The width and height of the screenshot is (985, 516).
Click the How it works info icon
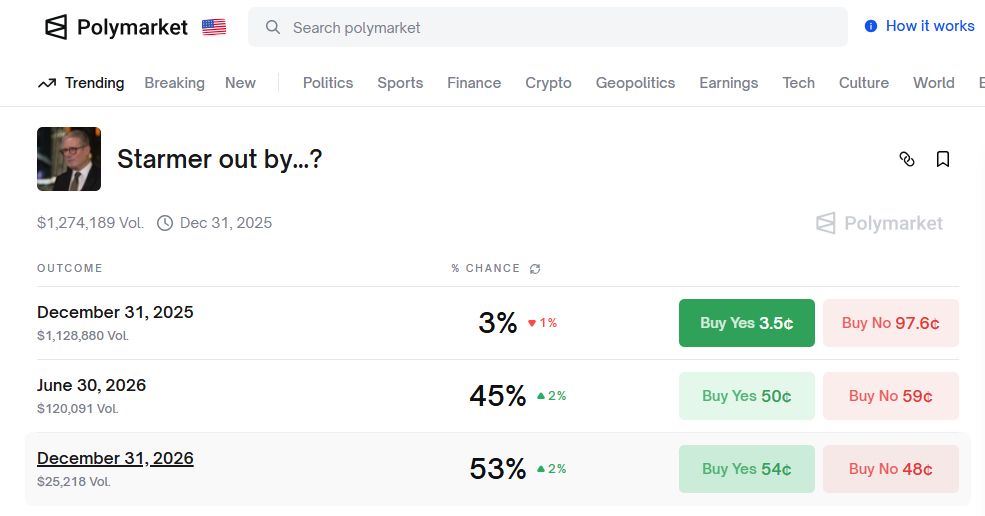pyautogui.click(x=871, y=26)
